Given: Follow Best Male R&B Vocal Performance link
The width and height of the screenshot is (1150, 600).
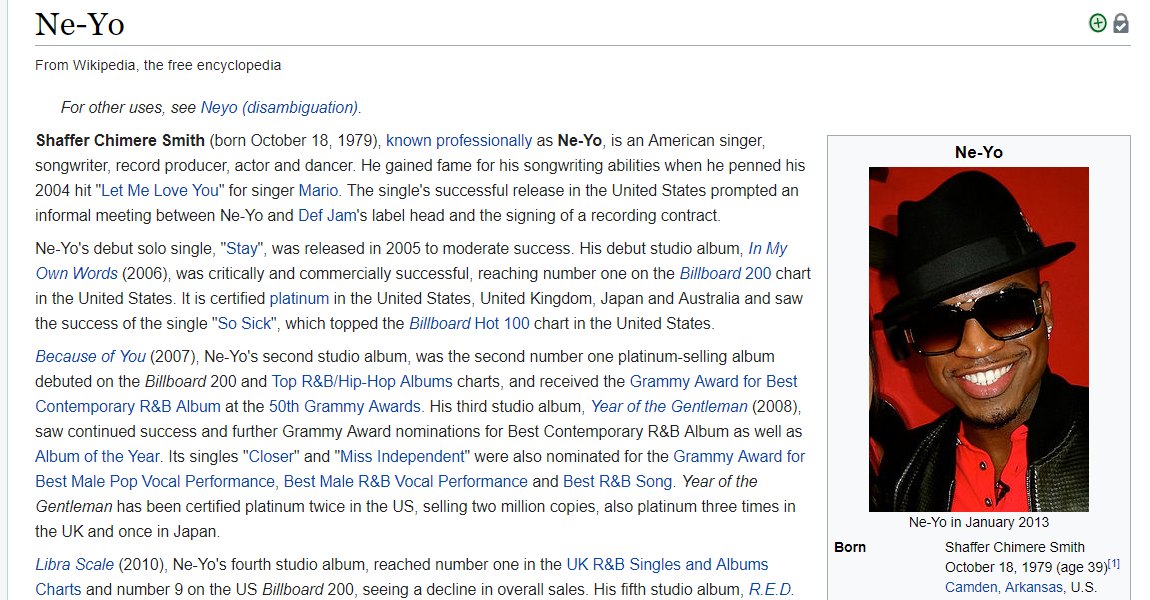Looking at the screenshot, I should point(406,480).
